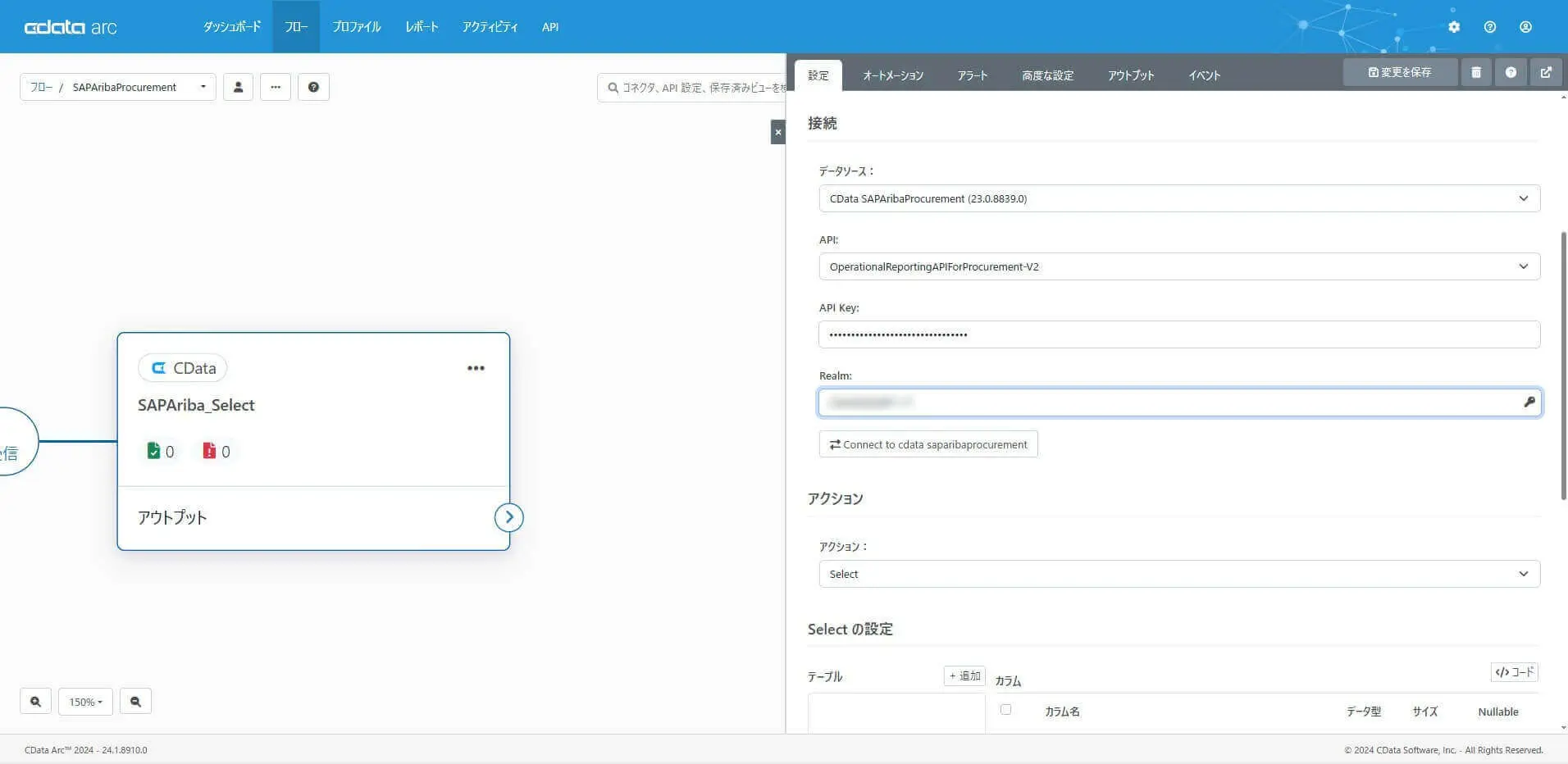Switch to the イベント tab
The width and height of the screenshot is (1568, 764).
pyautogui.click(x=1205, y=75)
